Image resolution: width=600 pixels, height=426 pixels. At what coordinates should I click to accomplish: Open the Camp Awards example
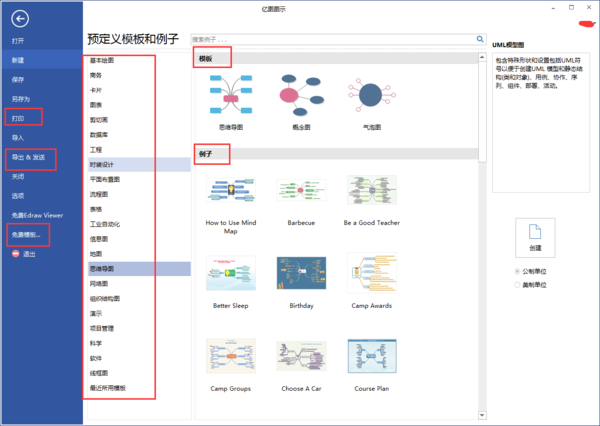click(x=372, y=282)
